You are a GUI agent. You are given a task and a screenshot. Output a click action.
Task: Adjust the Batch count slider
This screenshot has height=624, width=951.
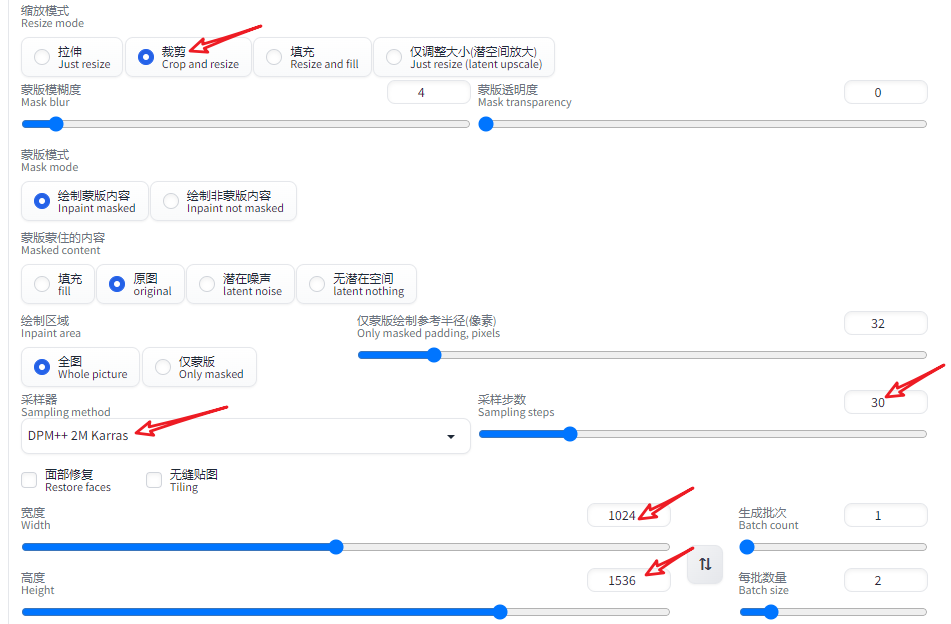pos(833,547)
